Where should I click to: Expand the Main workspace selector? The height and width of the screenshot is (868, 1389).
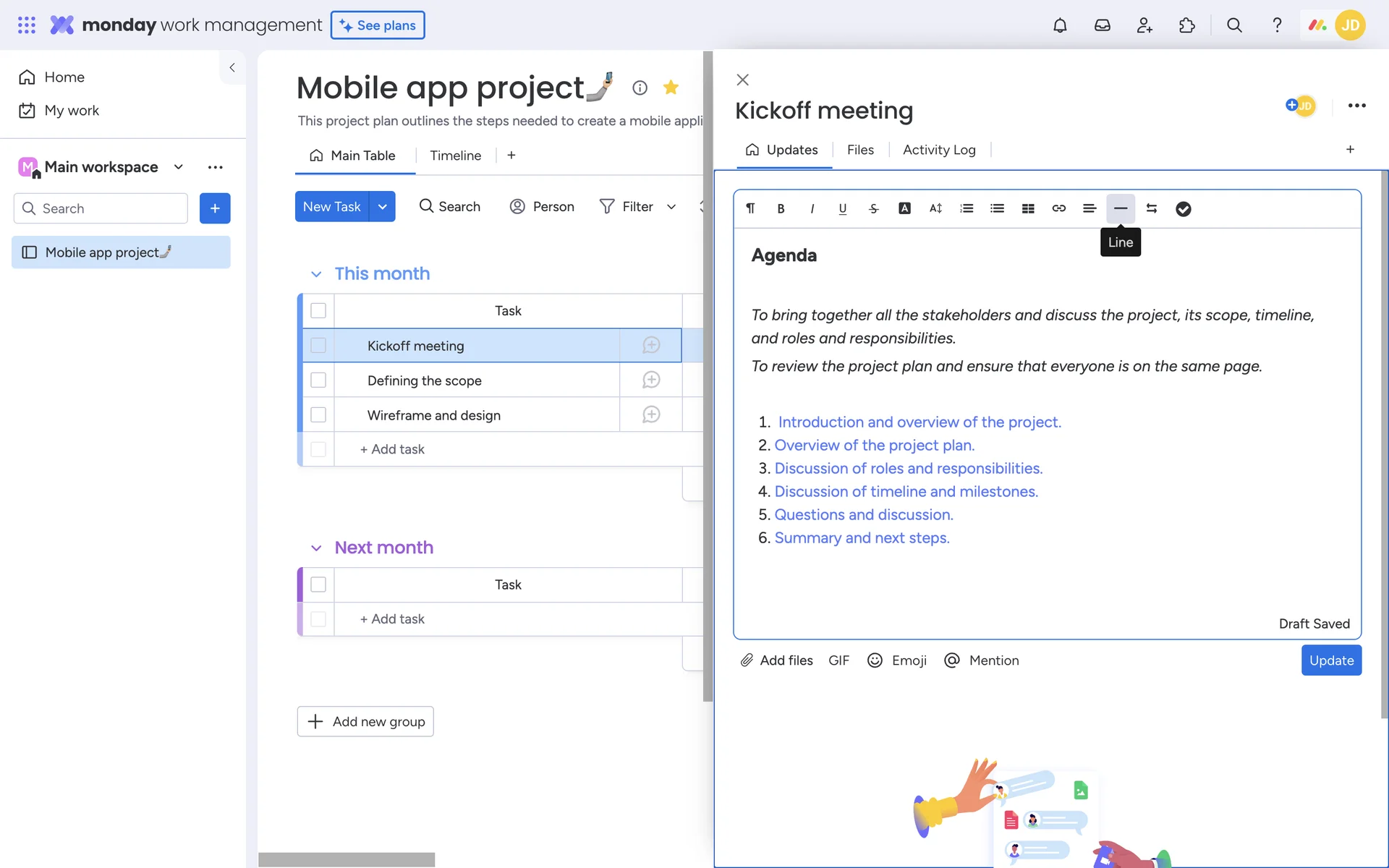(x=178, y=167)
